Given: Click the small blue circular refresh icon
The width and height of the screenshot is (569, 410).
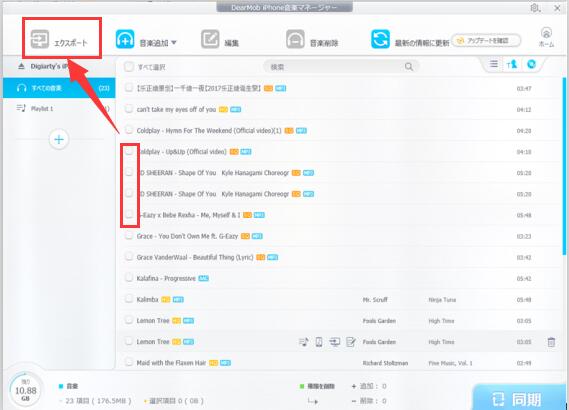Looking at the screenshot, I should [x=531, y=64].
